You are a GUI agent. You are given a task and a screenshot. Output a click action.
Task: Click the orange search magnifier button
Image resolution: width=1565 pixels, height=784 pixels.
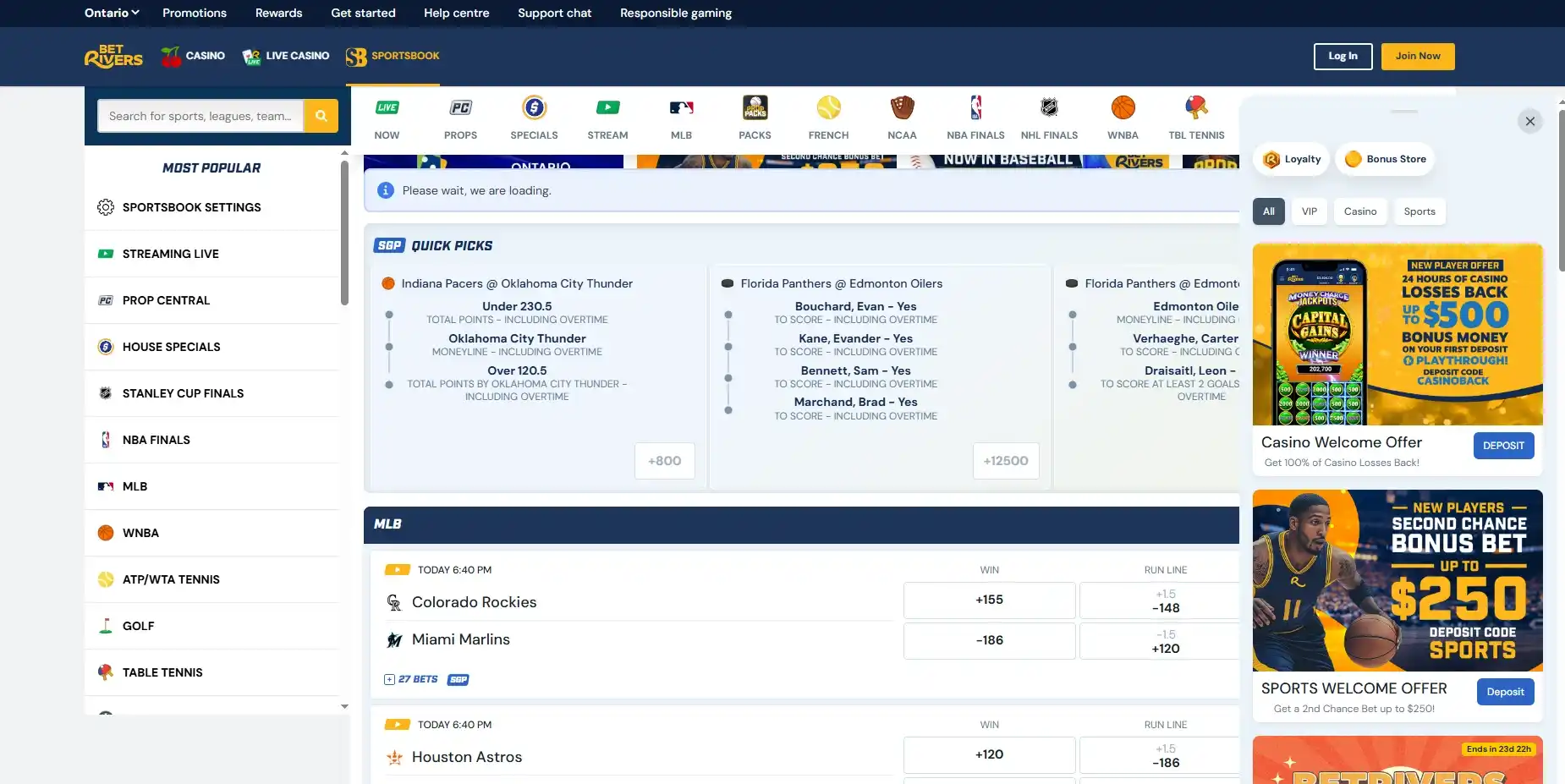point(321,116)
